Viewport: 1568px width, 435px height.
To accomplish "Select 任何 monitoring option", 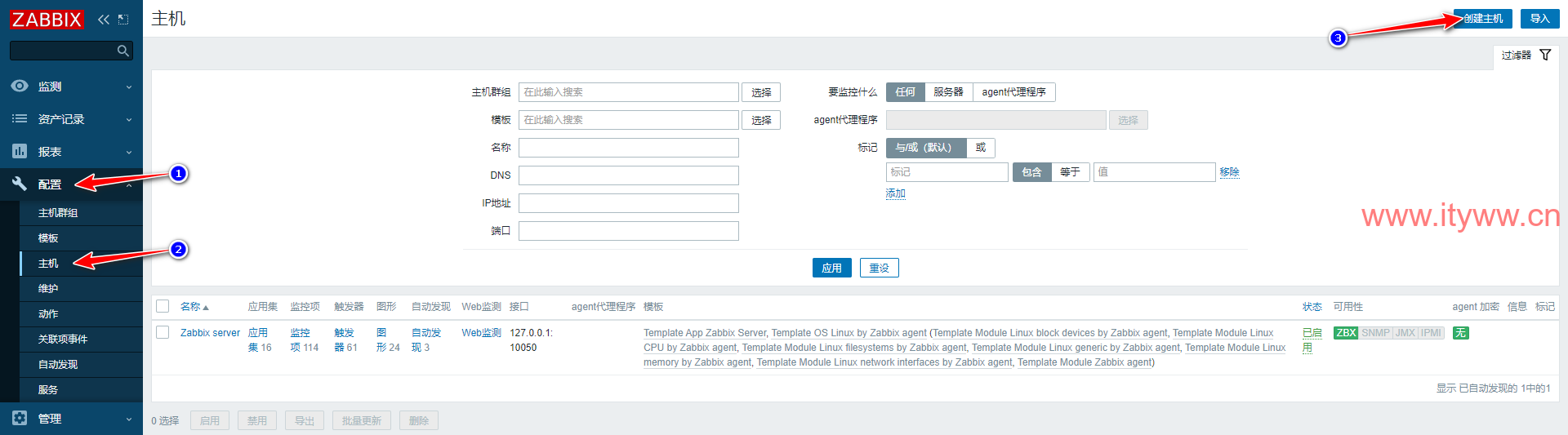I will tap(905, 92).
